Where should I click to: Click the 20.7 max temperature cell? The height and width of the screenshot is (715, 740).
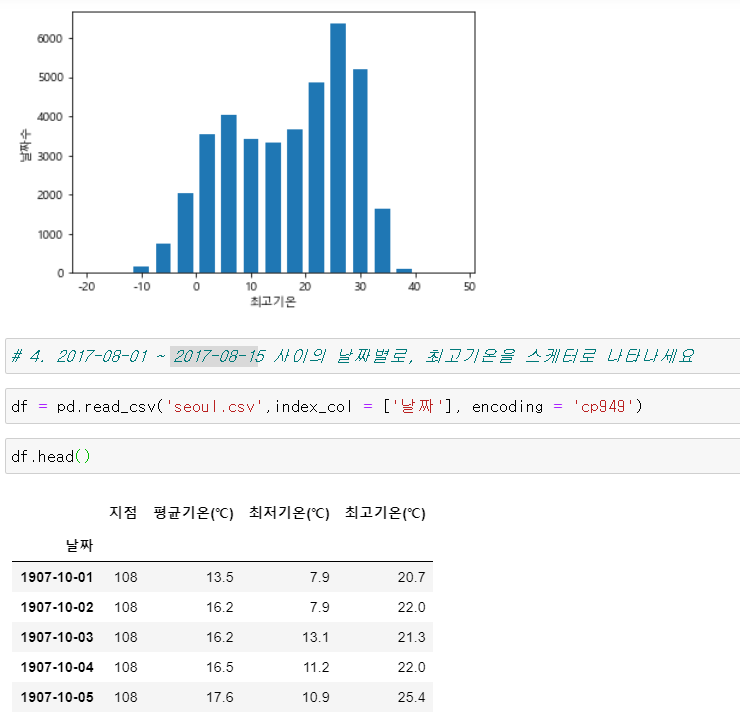pos(411,577)
